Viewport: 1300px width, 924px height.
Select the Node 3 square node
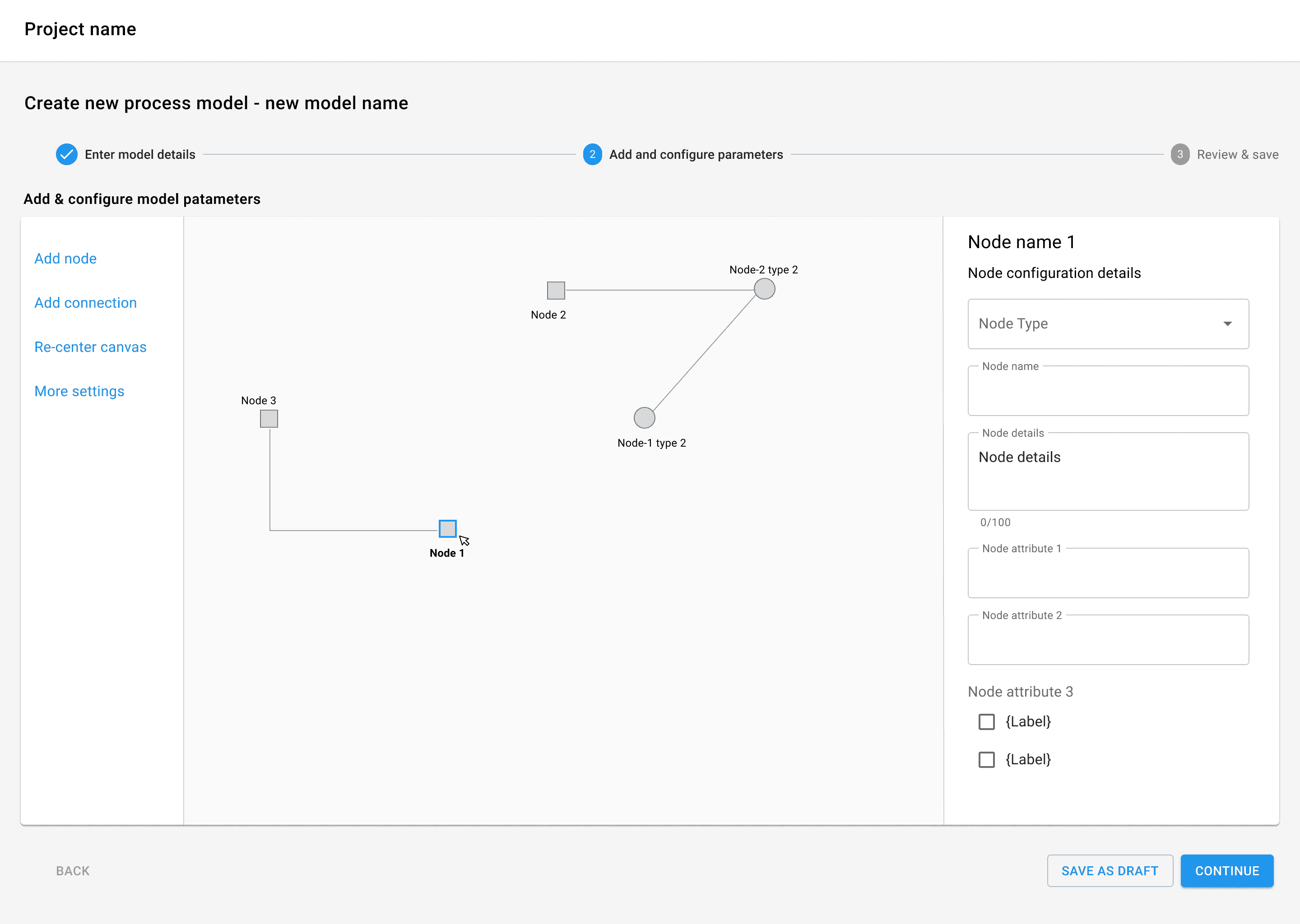pos(269,419)
